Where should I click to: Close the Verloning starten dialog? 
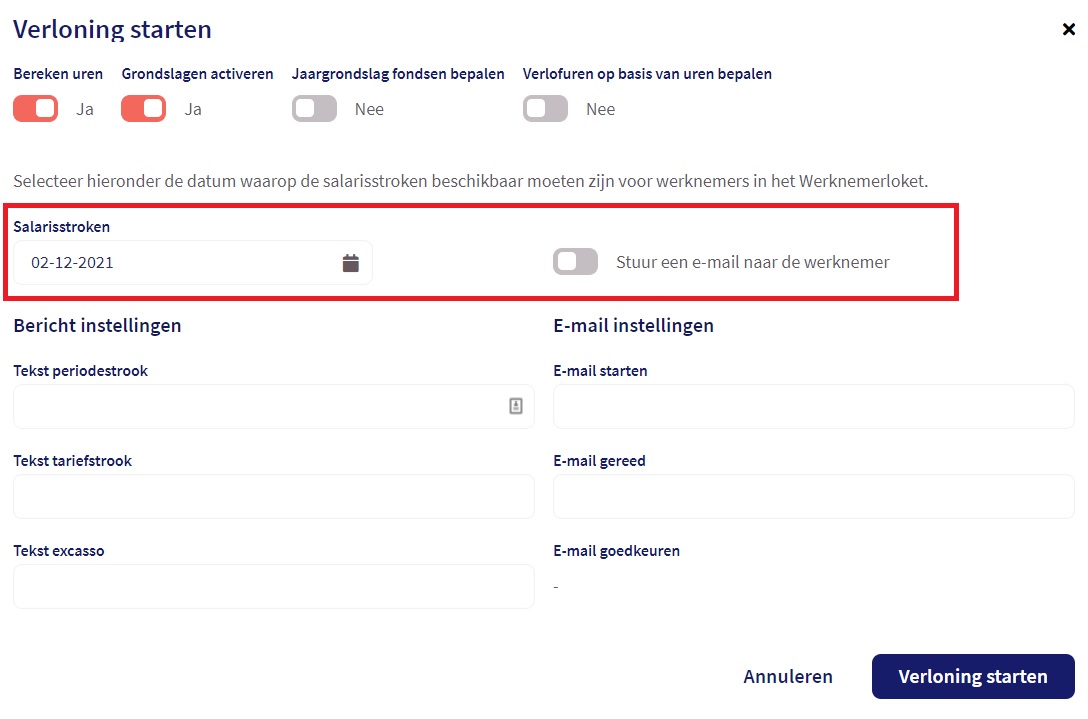pos(1068,30)
